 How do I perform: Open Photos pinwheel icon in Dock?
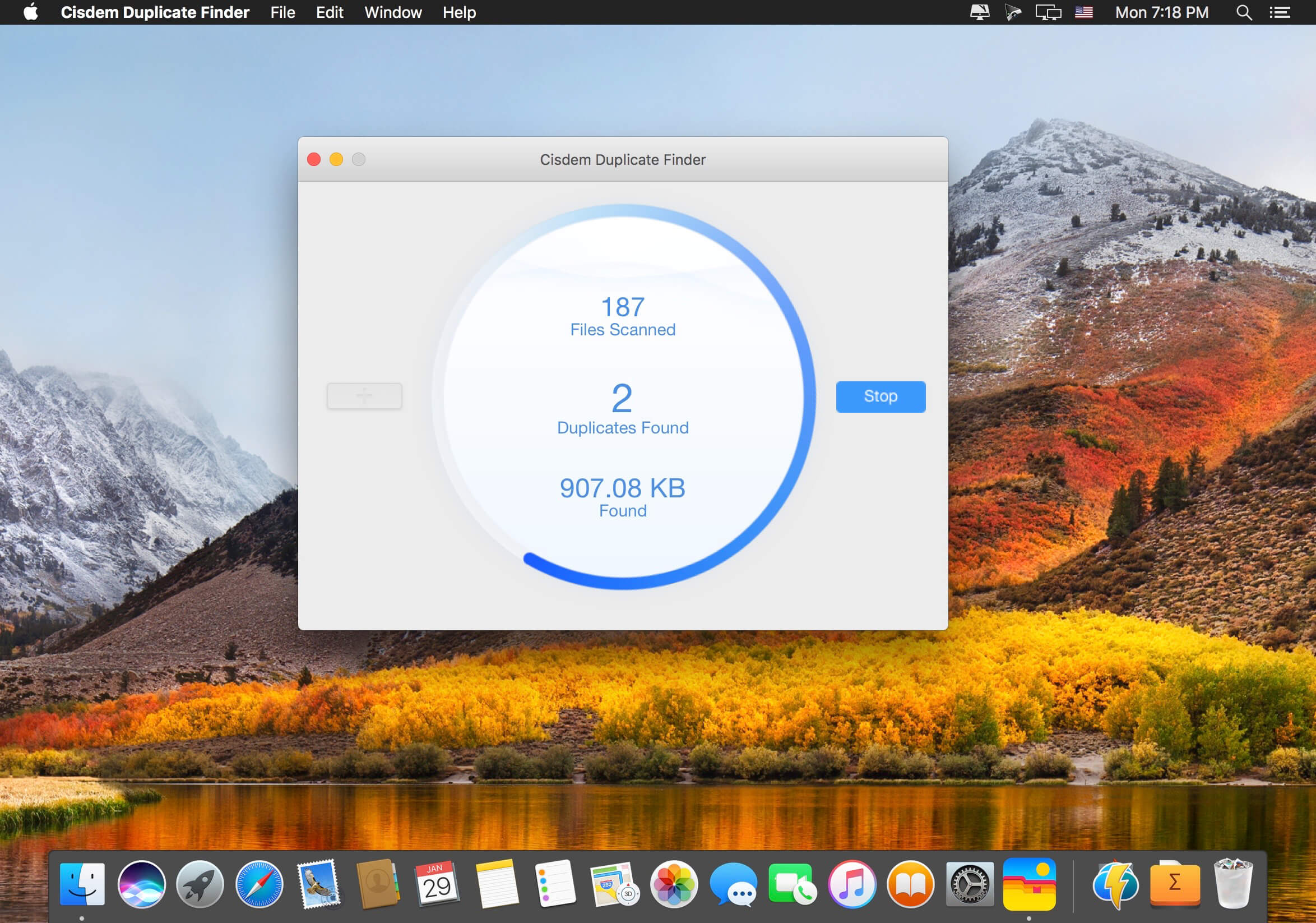(x=674, y=885)
